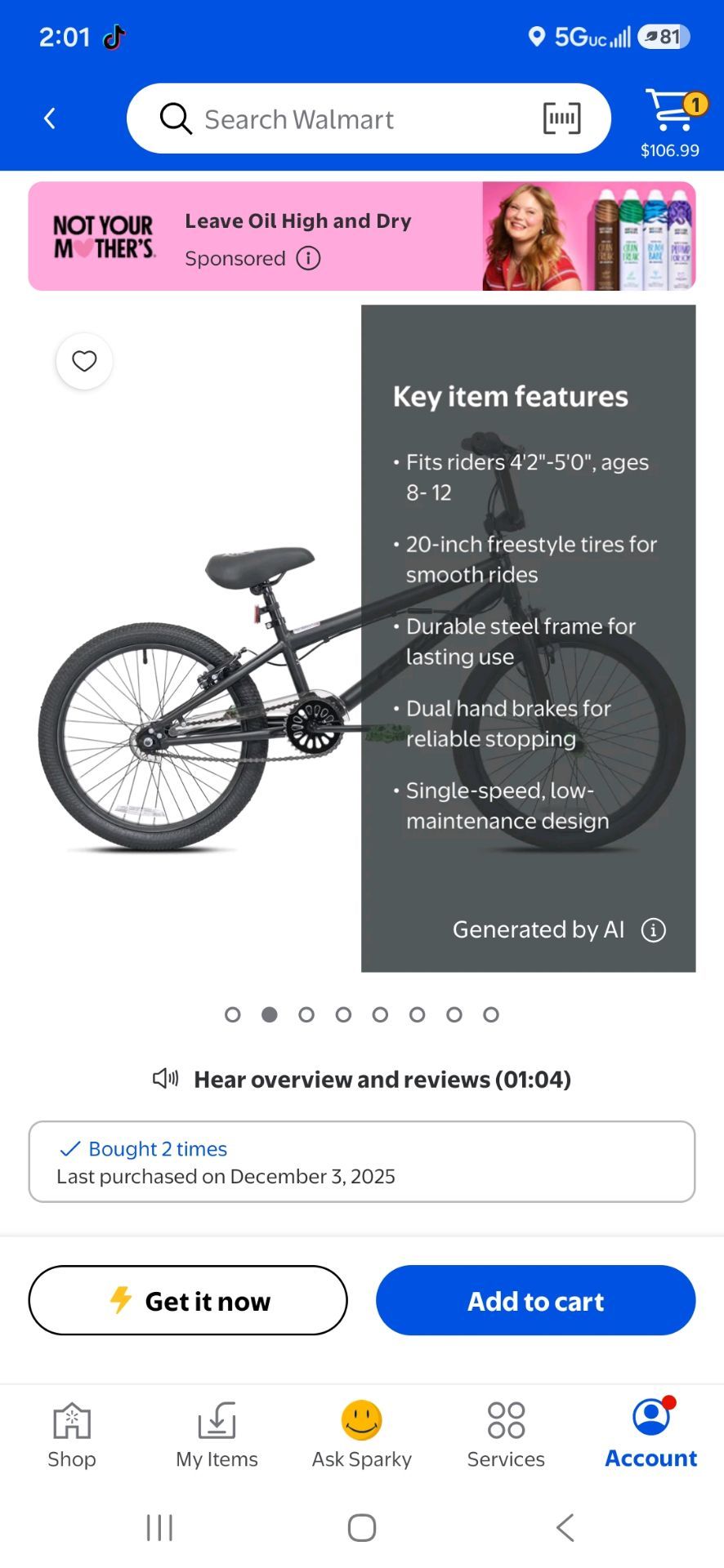724x1568 pixels.
Task: Click the Add to cart button
Action: [536, 1300]
